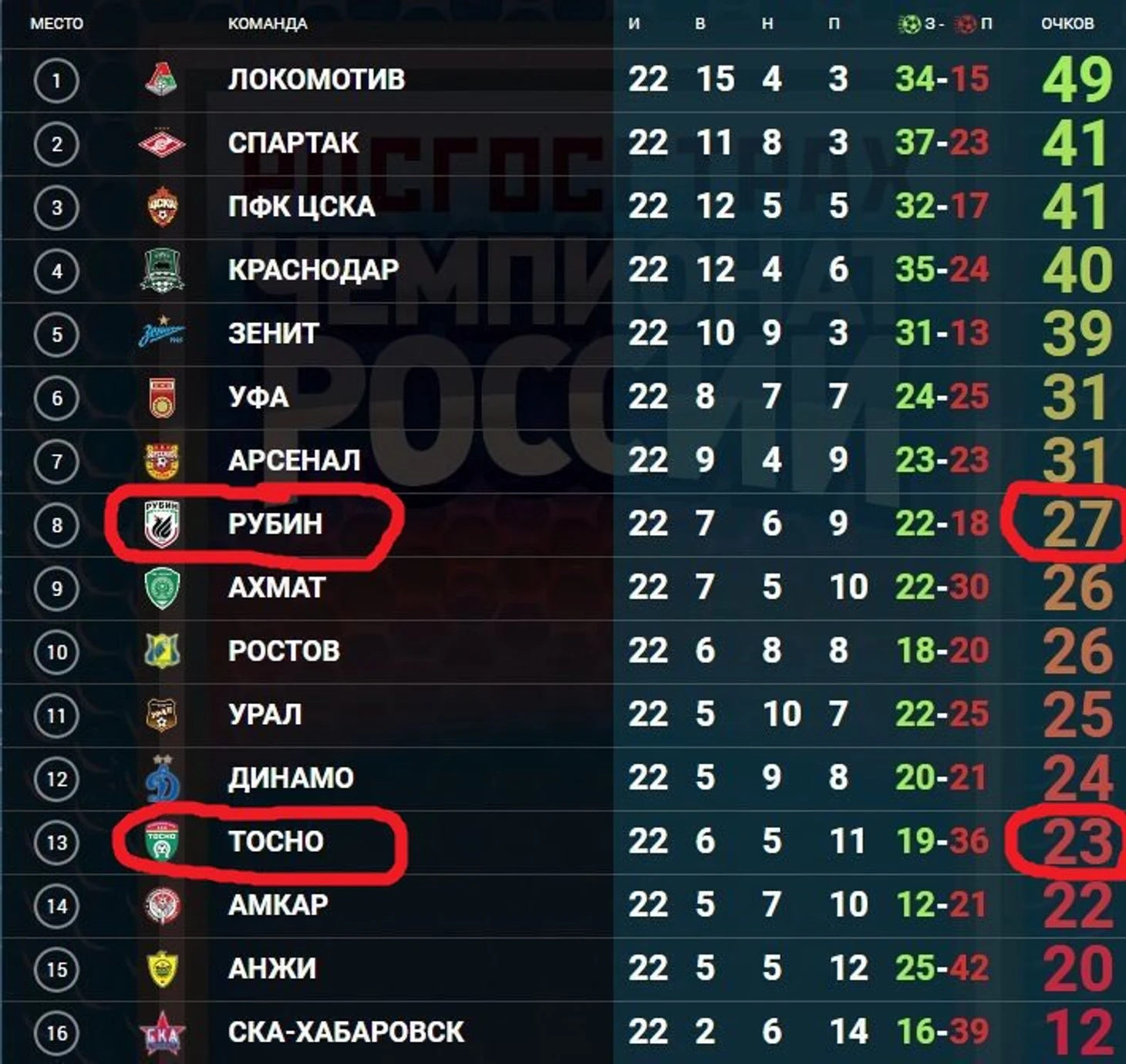
Task: Select the Rostov club crest
Action: (x=162, y=651)
